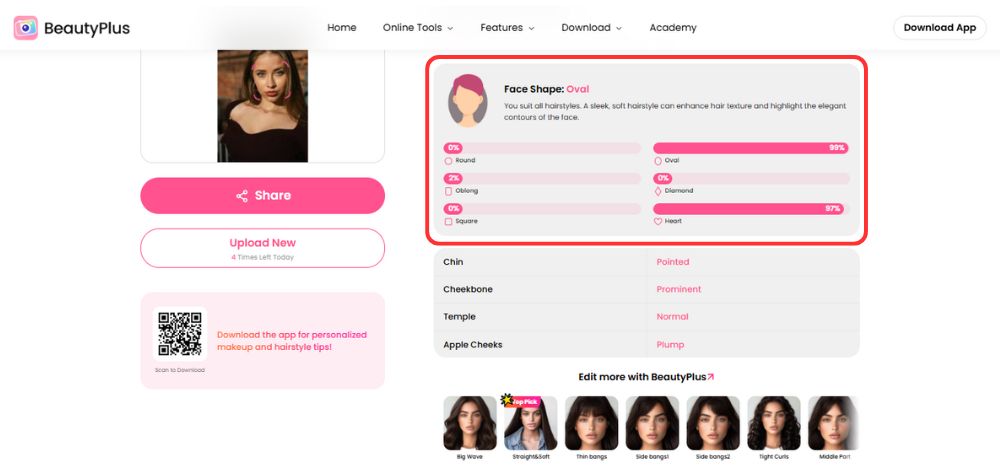Click the Oval 99% progress bar

(751, 148)
